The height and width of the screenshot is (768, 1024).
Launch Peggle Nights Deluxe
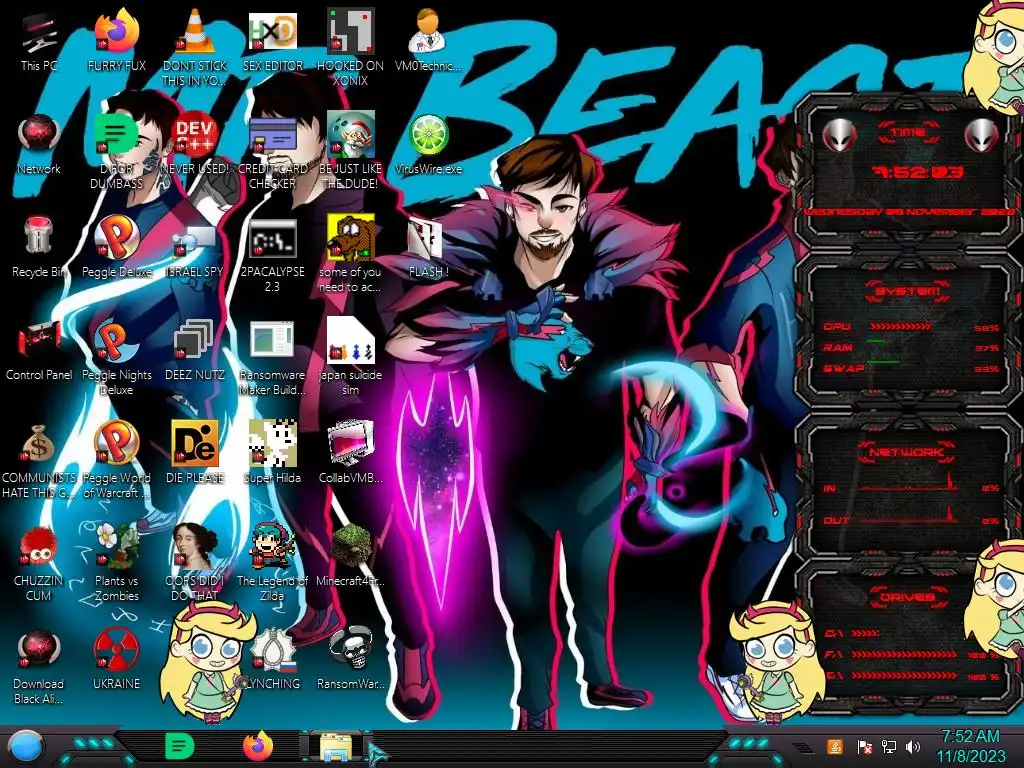[116, 359]
